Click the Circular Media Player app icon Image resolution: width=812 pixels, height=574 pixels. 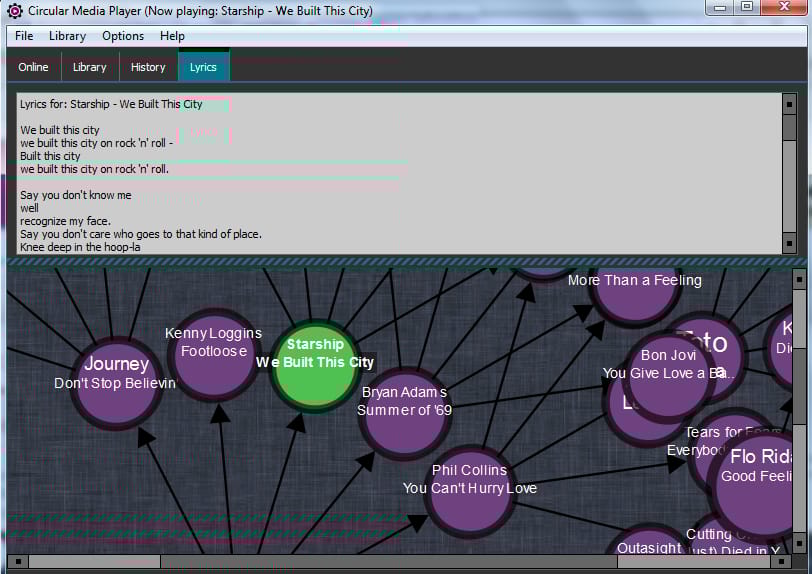pyautogui.click(x=14, y=10)
